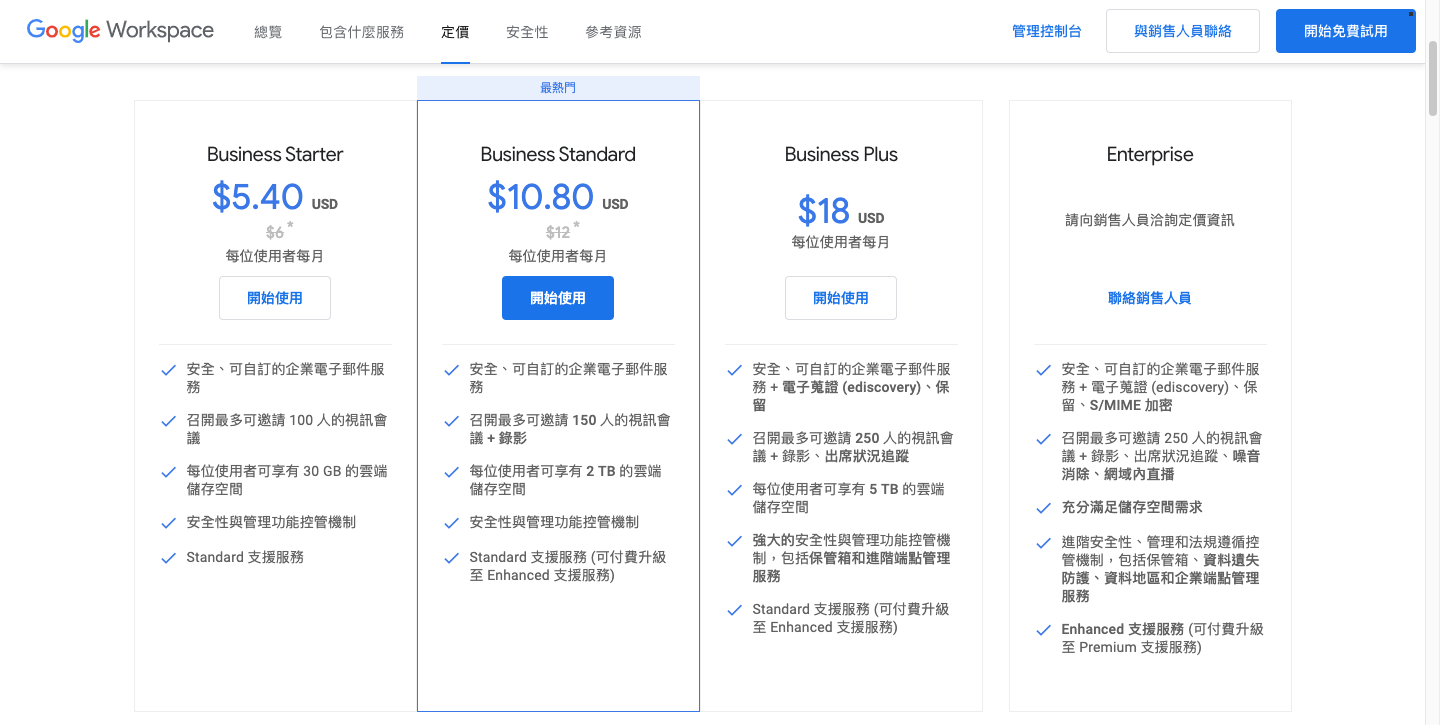Click the Business Plus plan title
This screenshot has height=725, width=1440.
(841, 154)
